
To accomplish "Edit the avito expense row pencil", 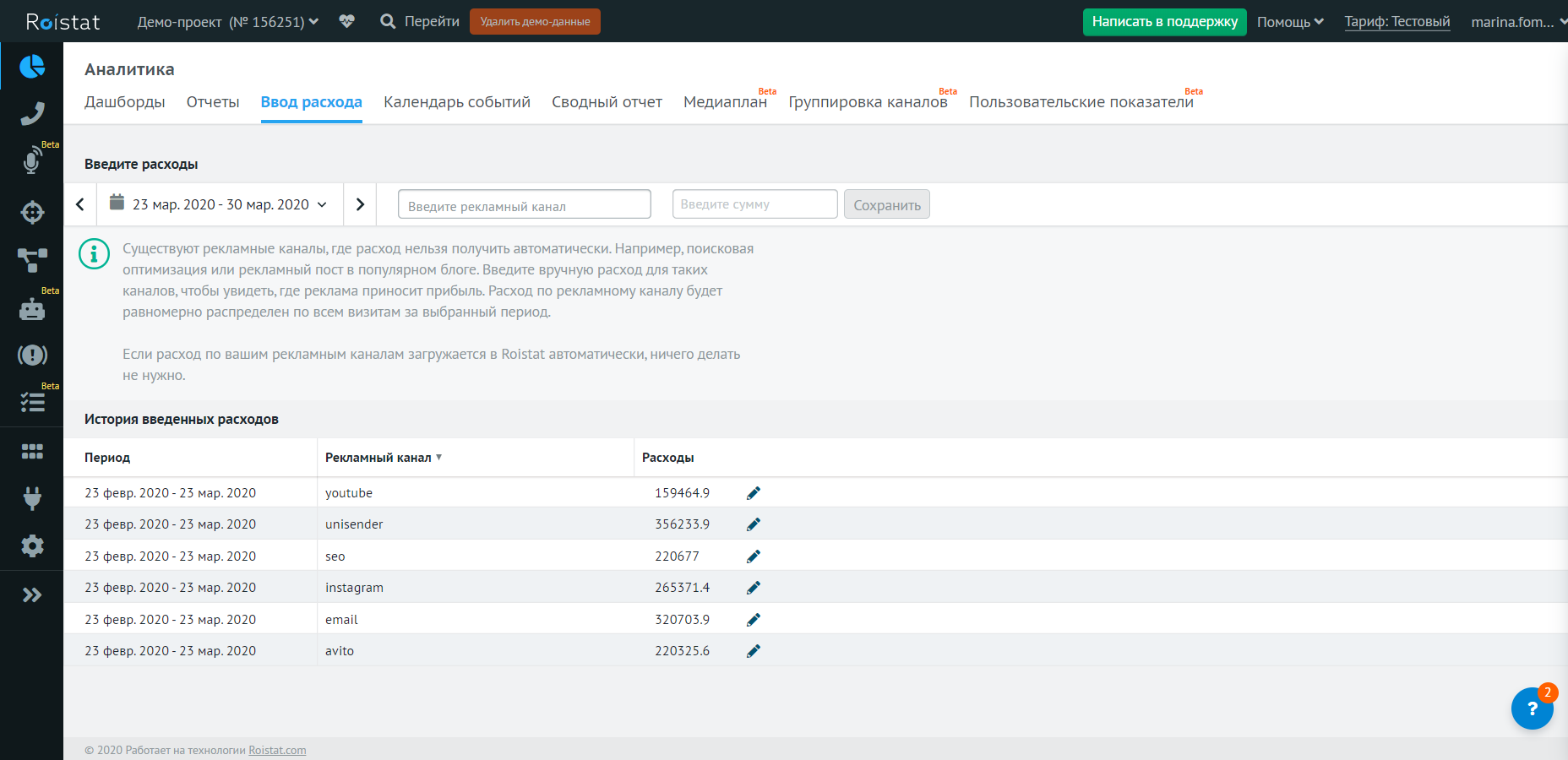I will tap(754, 651).
